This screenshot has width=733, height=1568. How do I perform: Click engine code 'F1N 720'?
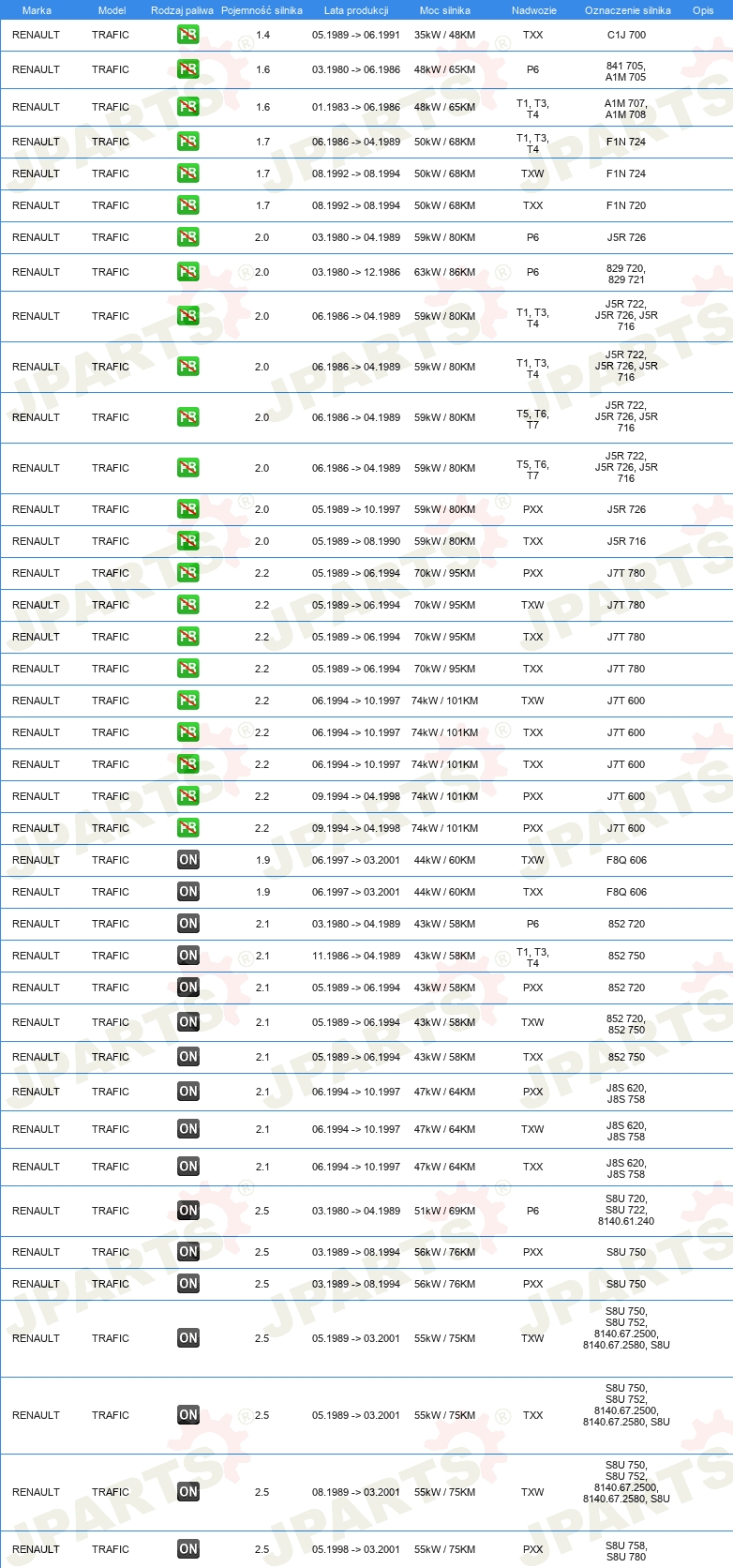626,205
